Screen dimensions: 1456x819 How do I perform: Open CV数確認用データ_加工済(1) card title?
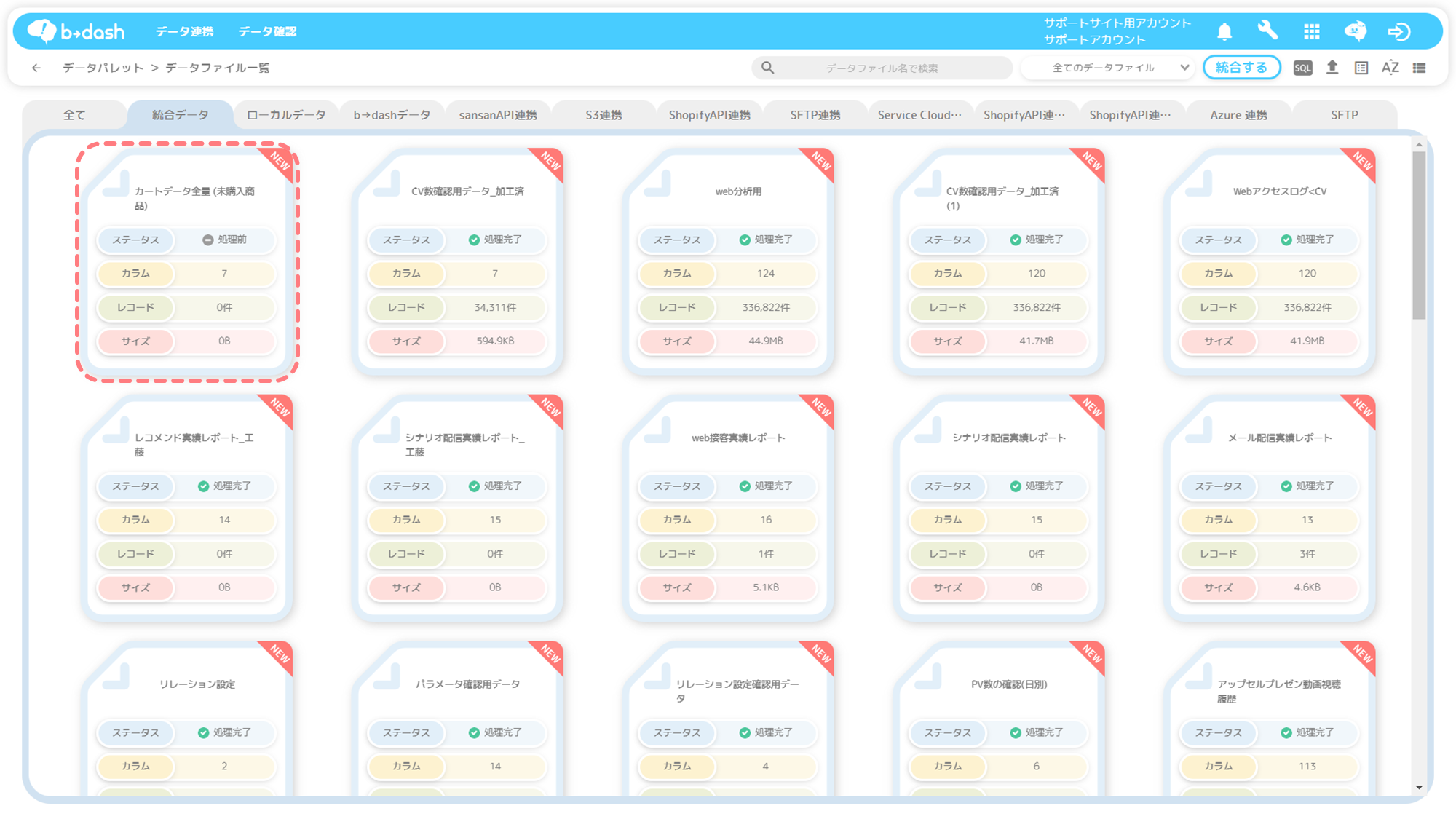pyautogui.click(x=1002, y=198)
